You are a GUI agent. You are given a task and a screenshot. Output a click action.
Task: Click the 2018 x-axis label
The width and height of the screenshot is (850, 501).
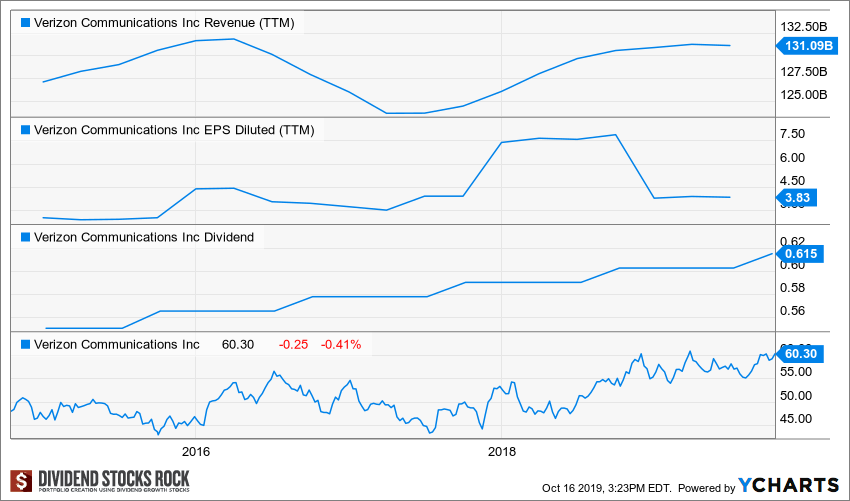pos(502,451)
